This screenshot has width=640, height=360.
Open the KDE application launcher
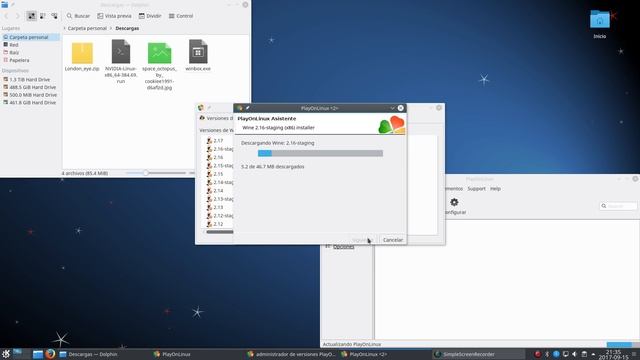pos(6,354)
